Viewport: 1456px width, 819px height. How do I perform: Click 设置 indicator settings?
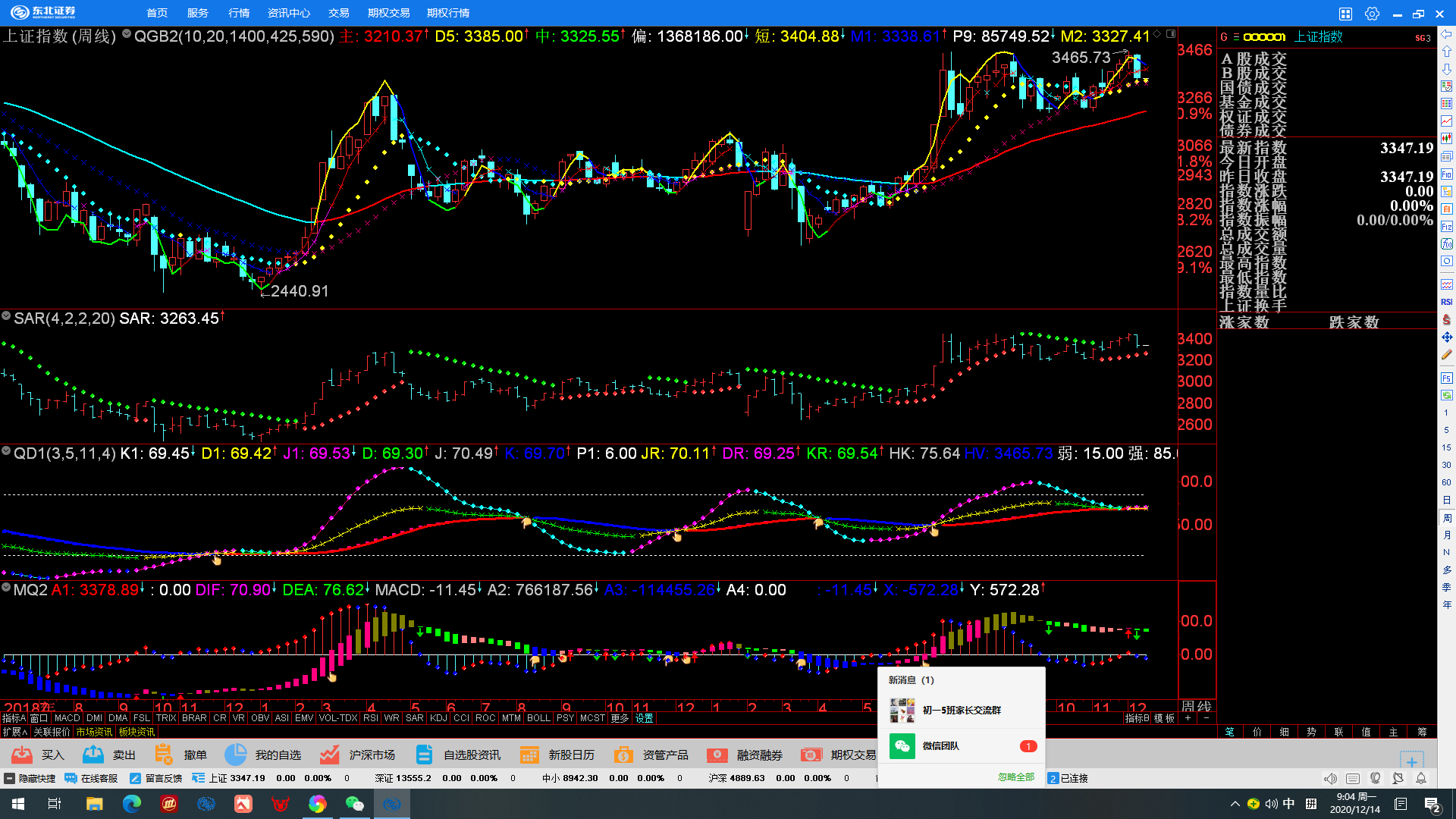(x=645, y=718)
